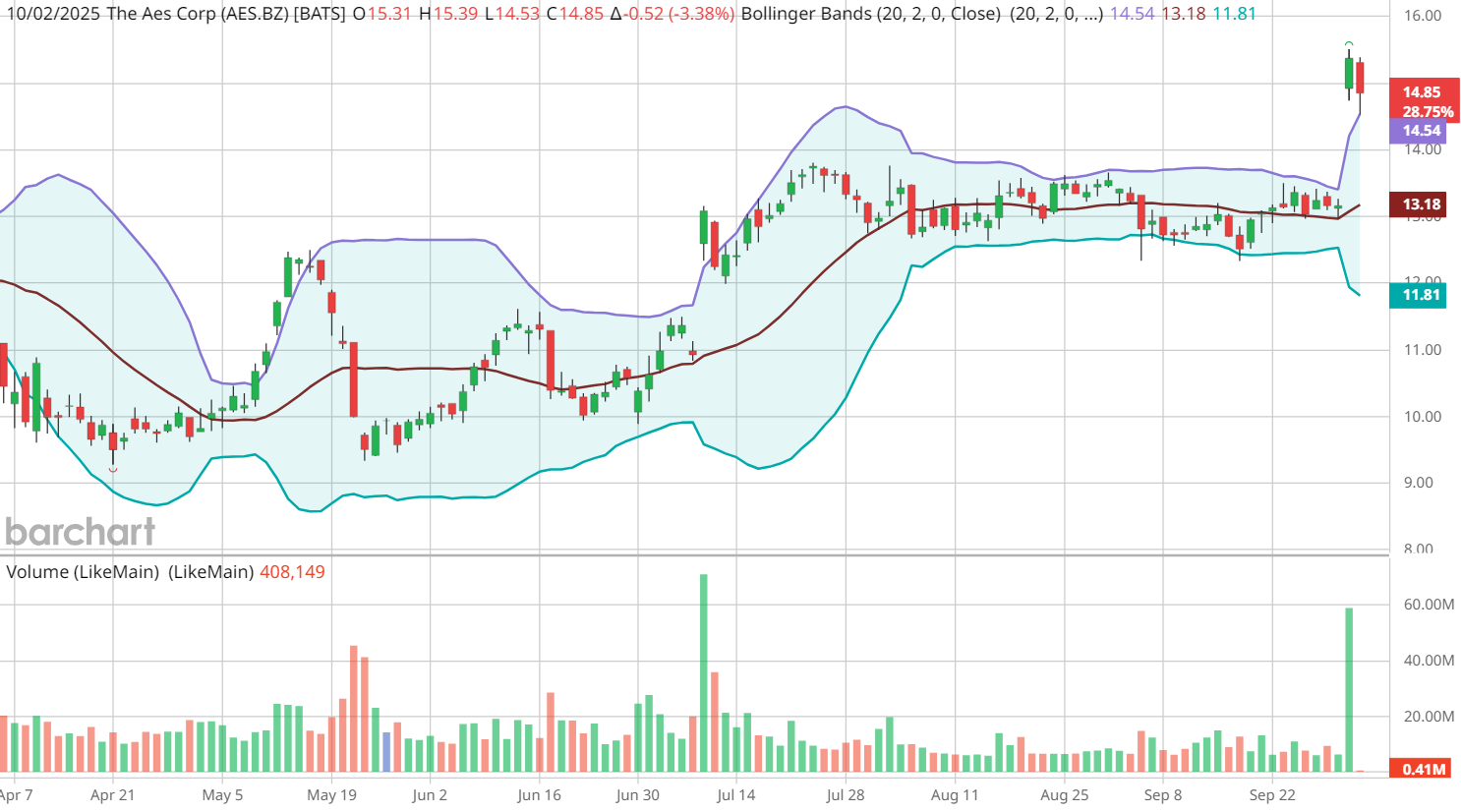The height and width of the screenshot is (812, 1461).
Task: Click the teal 11.81 tag on the price axis
Action: (1418, 295)
